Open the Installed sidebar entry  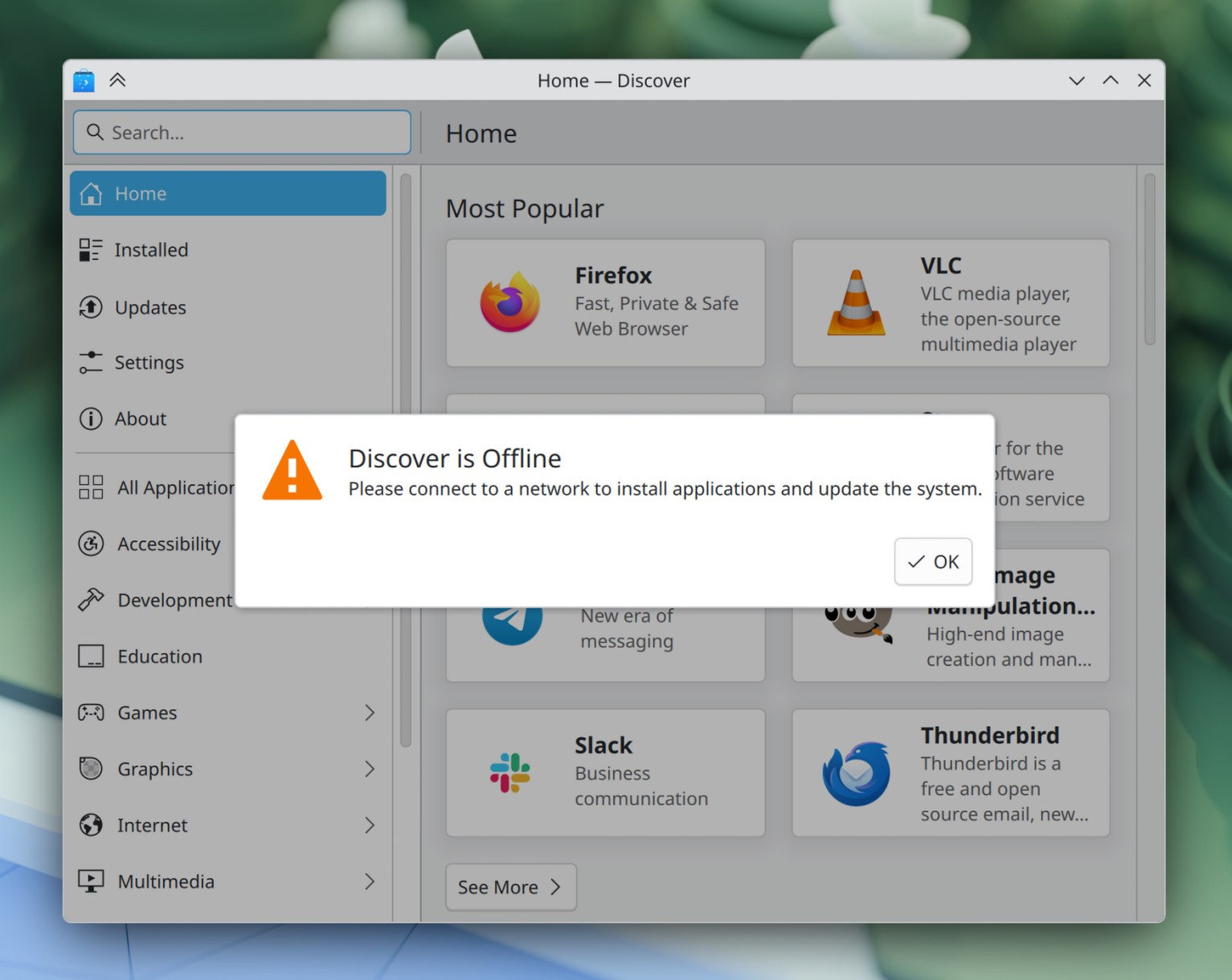(228, 250)
